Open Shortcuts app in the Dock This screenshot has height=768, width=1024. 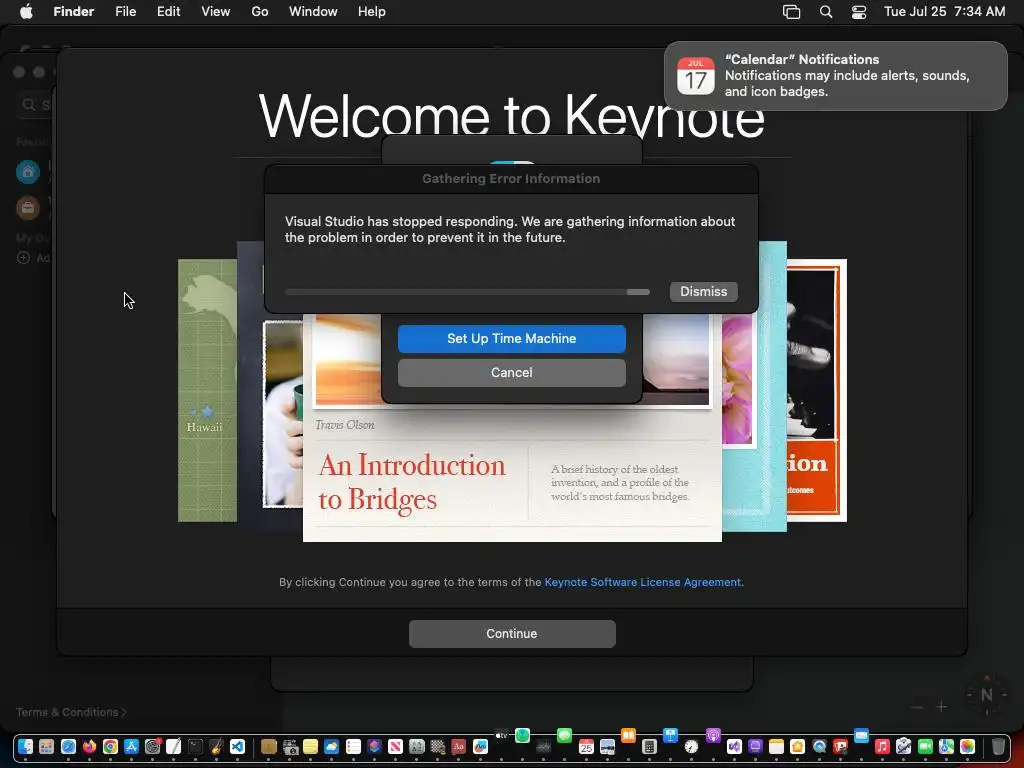374,746
